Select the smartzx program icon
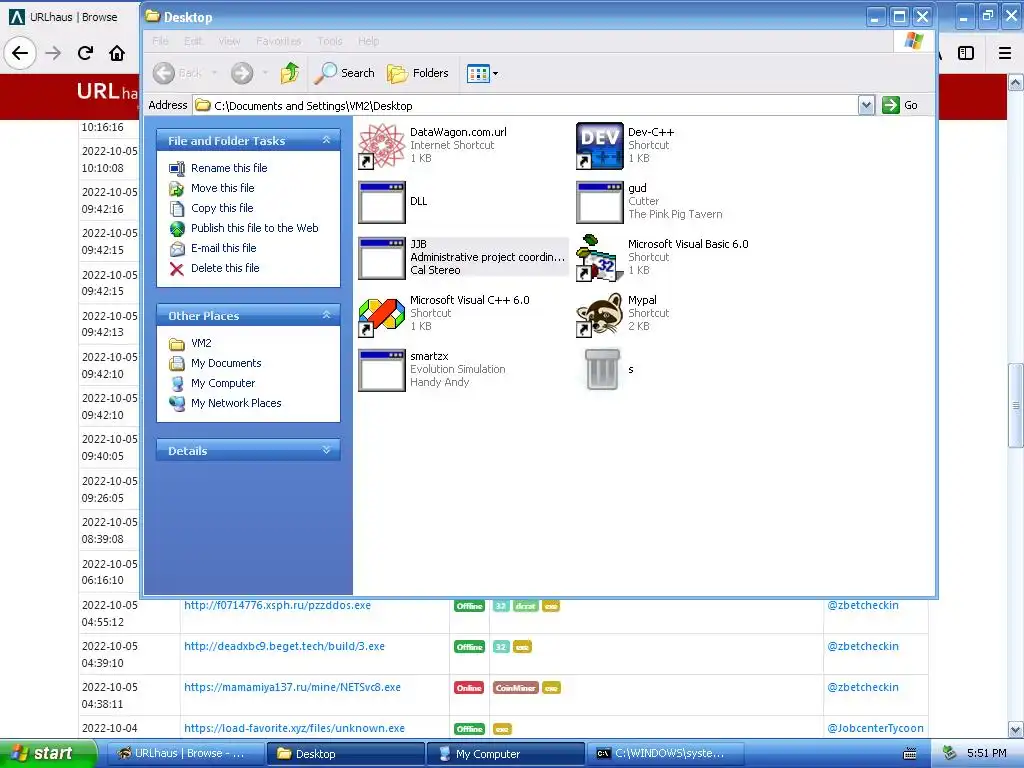 (x=382, y=370)
